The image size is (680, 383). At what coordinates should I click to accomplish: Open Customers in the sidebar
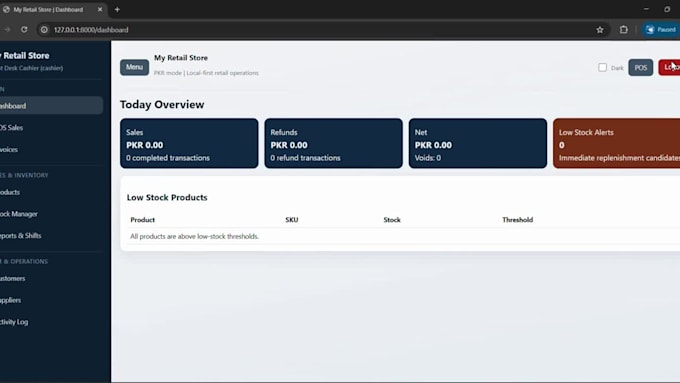(51, 278)
